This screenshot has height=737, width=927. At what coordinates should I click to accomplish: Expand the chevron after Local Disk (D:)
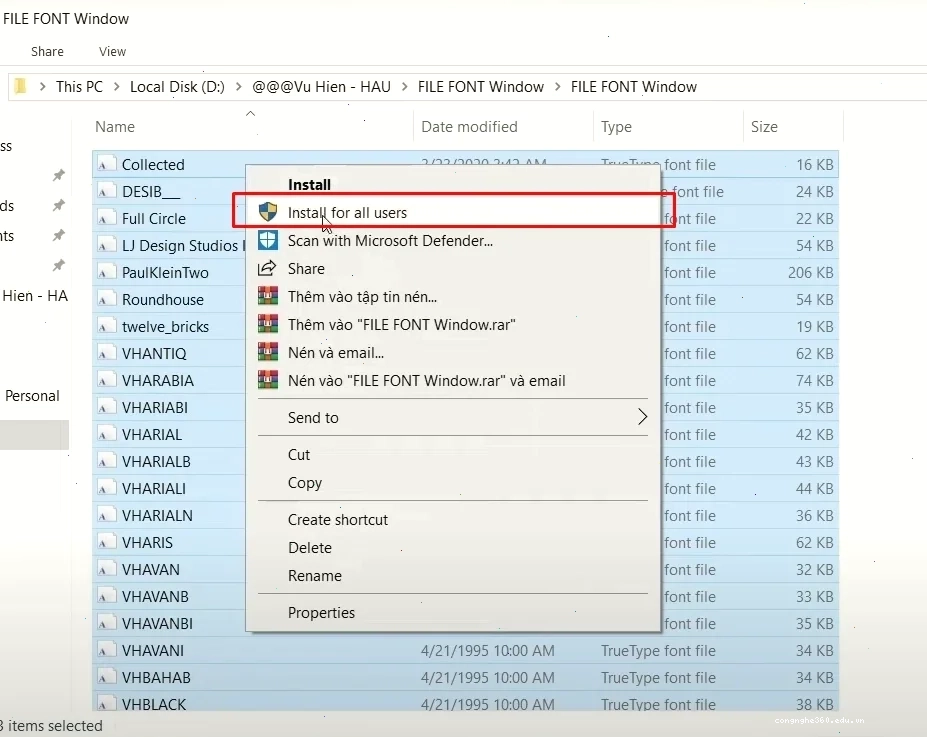(x=238, y=87)
